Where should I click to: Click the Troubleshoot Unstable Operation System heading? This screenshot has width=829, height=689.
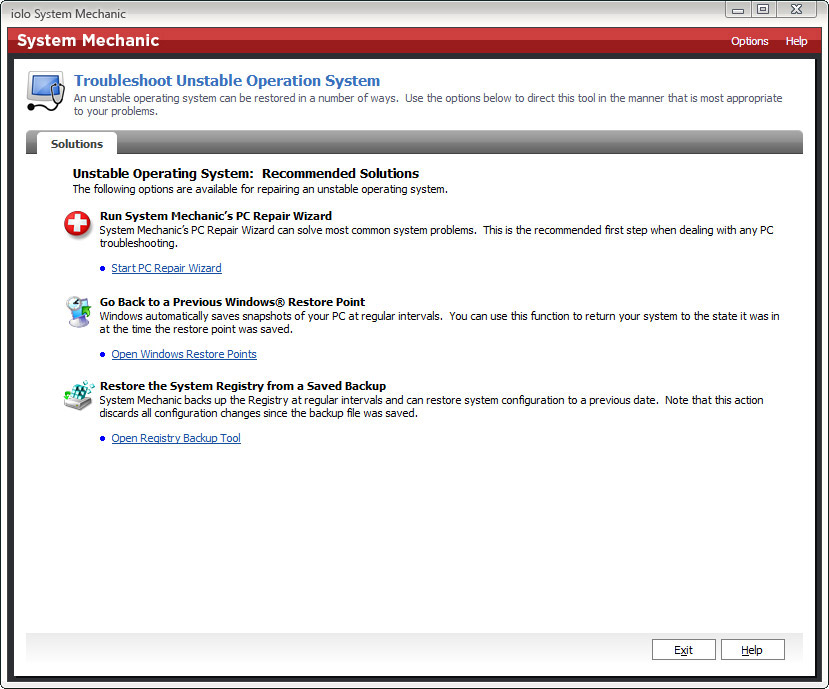(x=227, y=80)
